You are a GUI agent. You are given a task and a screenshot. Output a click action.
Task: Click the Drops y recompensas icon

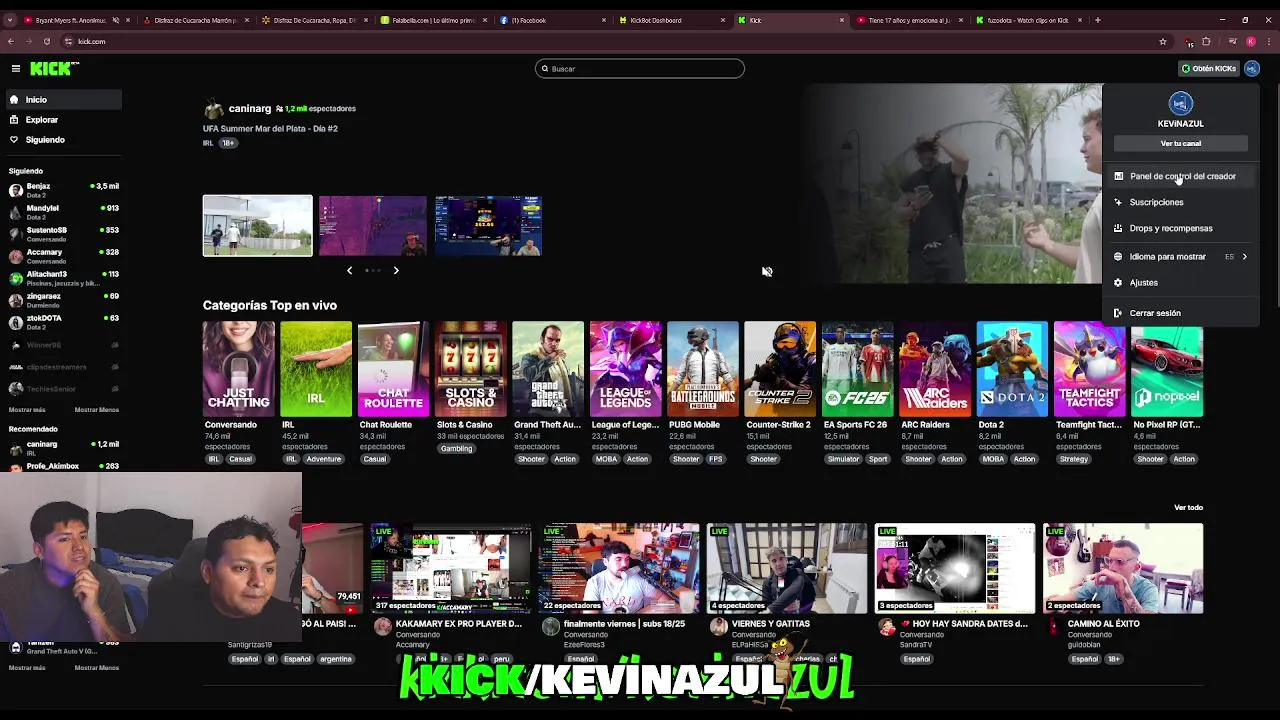point(1118,228)
